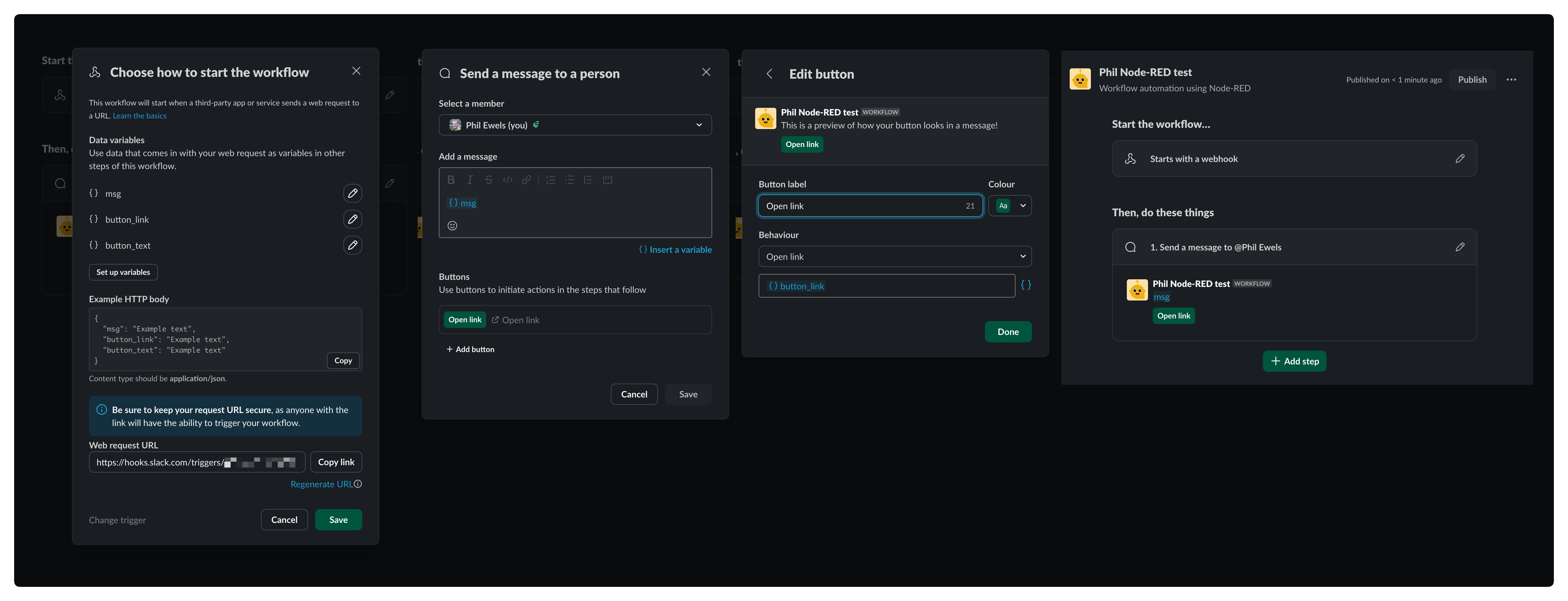Edit the button_text variable pencil icon

tap(353, 245)
